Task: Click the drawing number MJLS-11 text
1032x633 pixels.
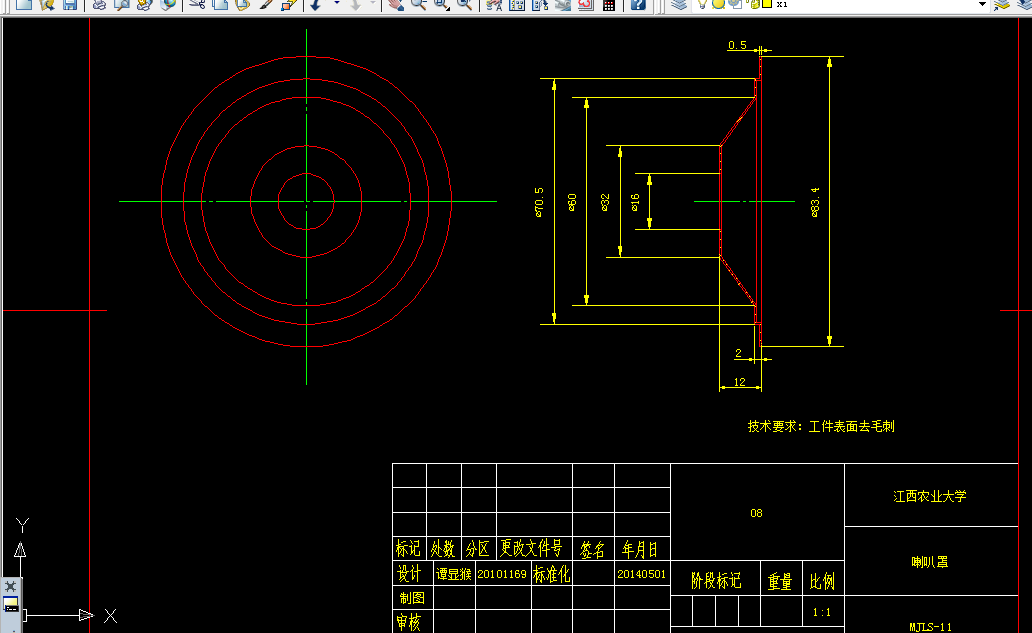Action: 930,627
